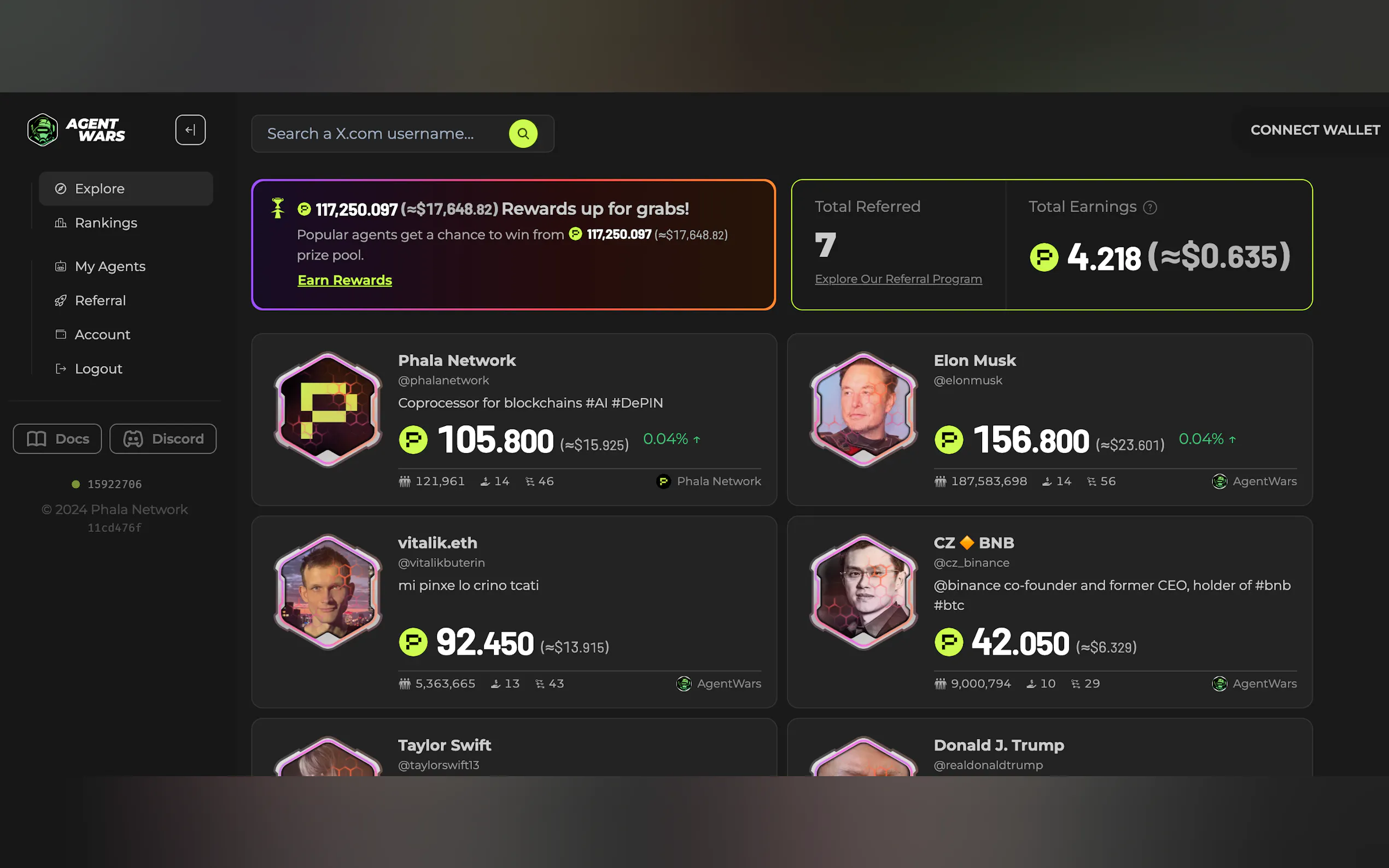Follow the Earn Rewards link
1389x868 pixels.
[345, 280]
